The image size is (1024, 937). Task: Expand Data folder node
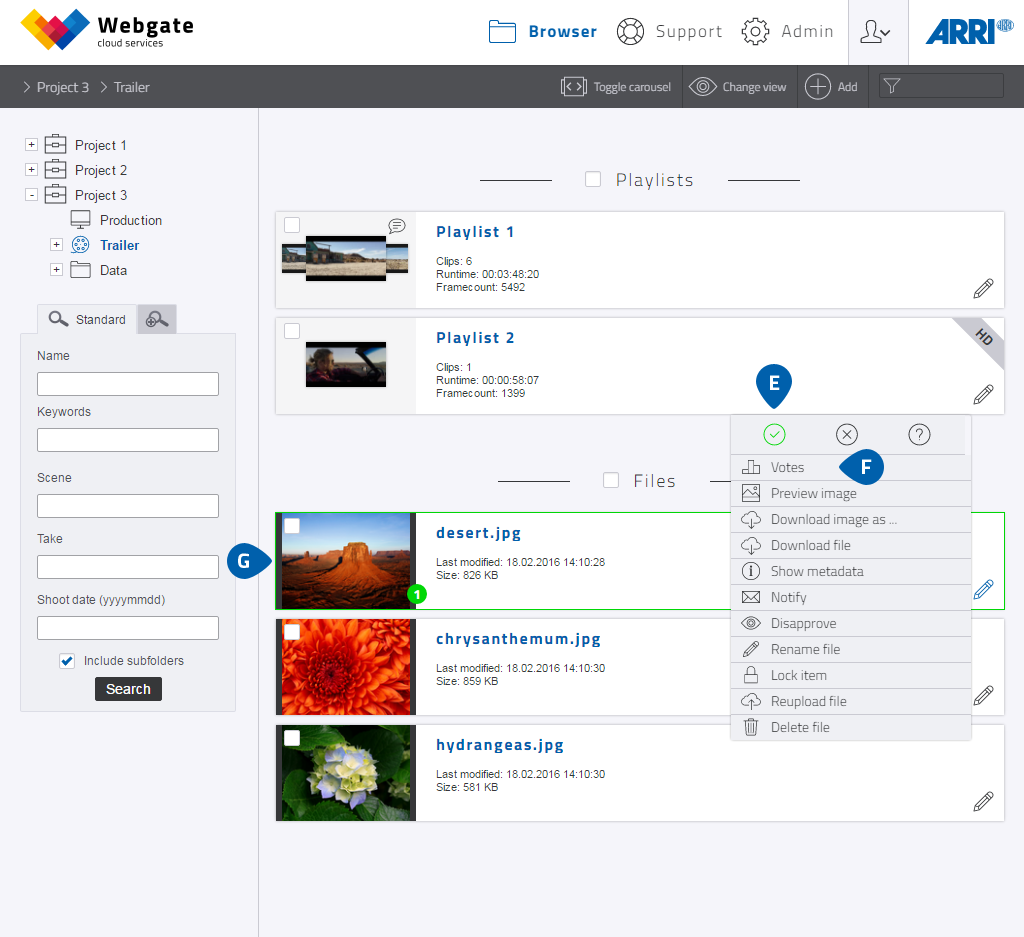pos(56,270)
